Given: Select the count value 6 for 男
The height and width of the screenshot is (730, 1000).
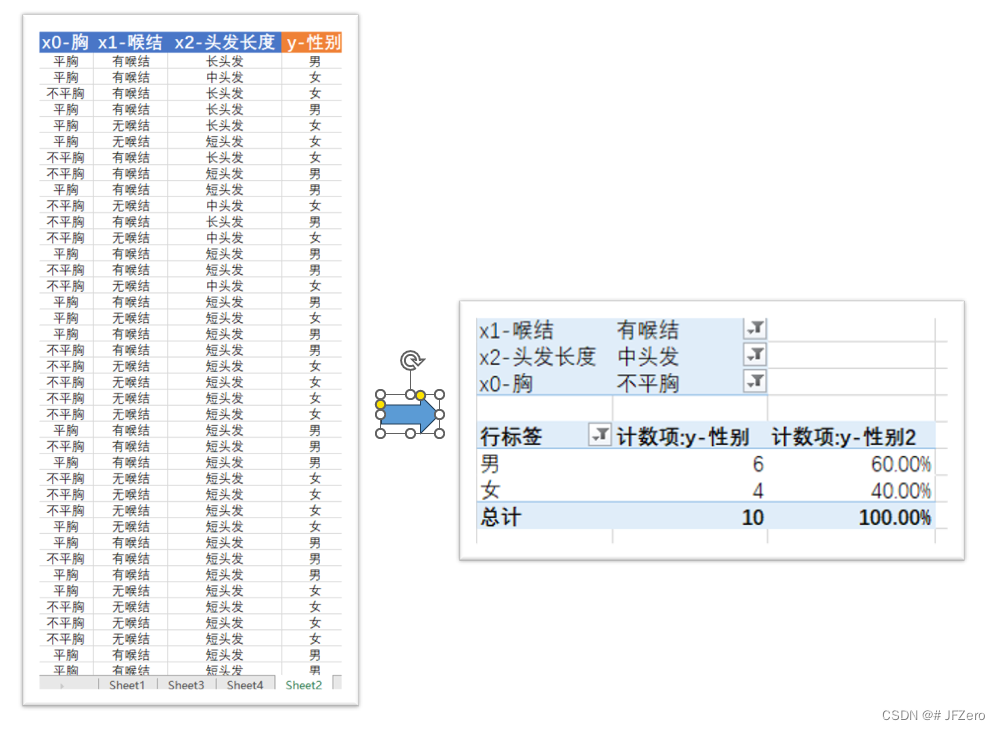Looking at the screenshot, I should pos(758,464).
